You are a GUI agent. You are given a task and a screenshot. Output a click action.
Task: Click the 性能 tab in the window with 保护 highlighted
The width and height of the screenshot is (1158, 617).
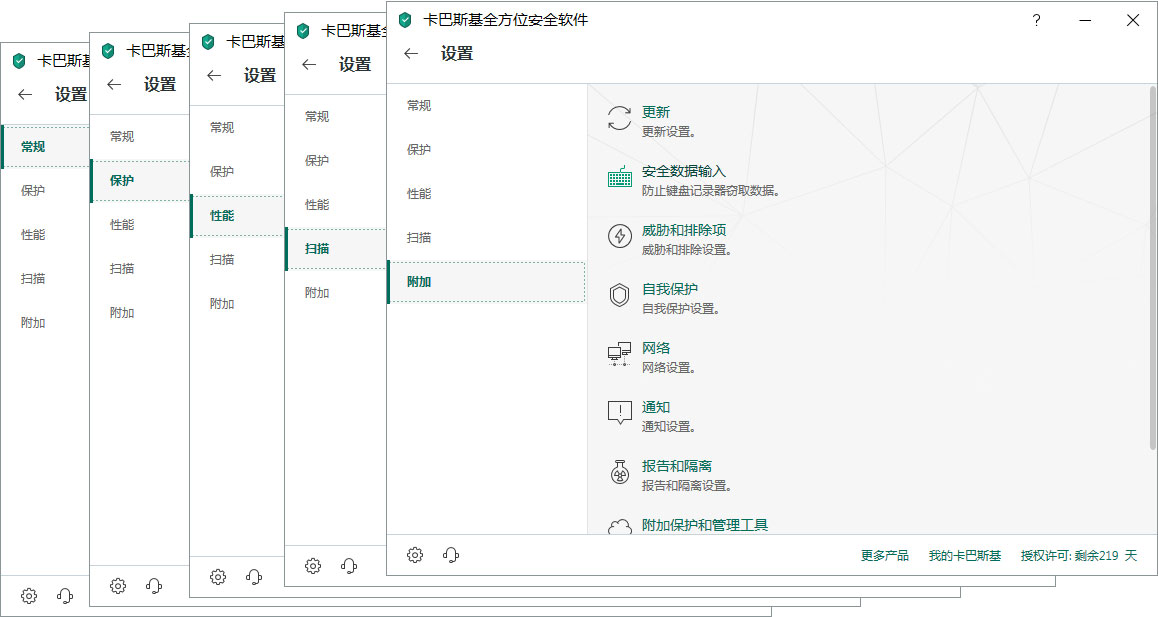pos(122,225)
